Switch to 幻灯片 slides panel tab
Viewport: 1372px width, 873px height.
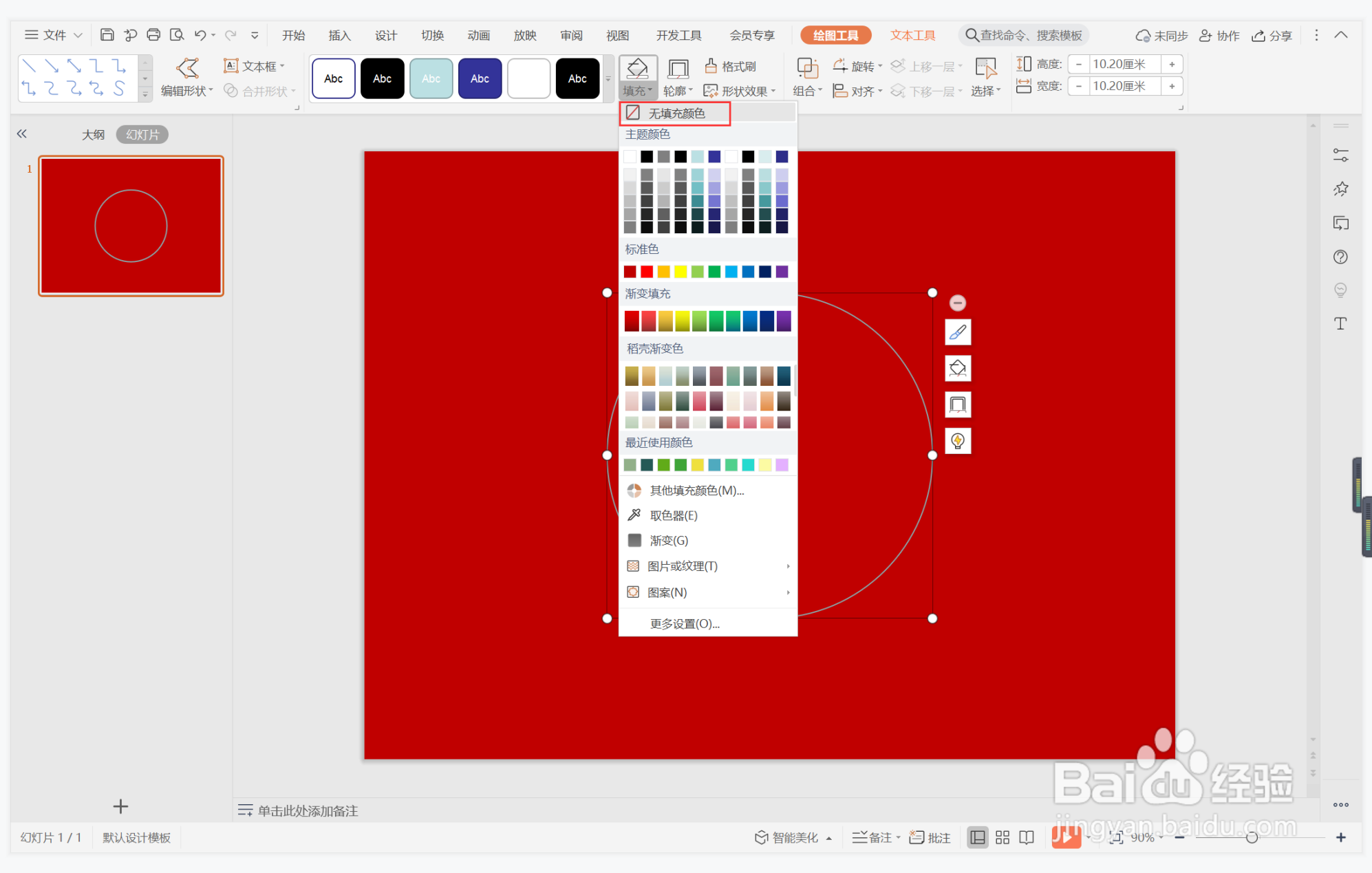(x=142, y=134)
